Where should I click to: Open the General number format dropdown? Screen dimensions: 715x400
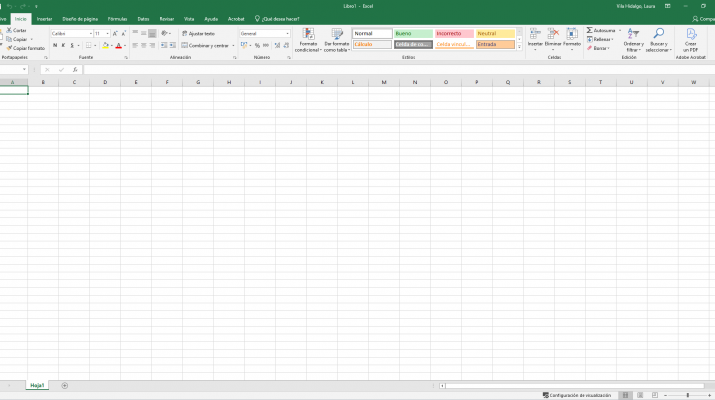pyautogui.click(x=287, y=33)
